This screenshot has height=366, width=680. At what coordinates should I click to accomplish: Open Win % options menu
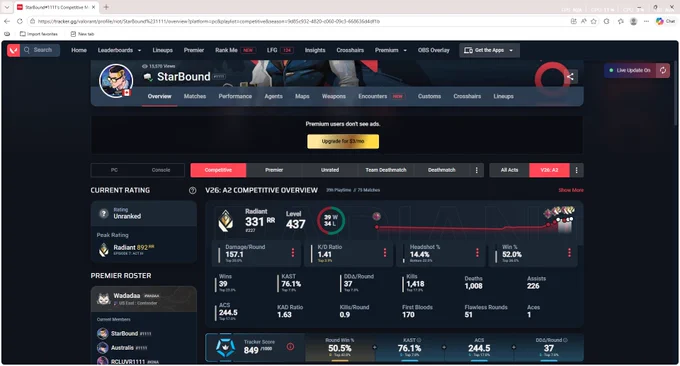[569, 252]
